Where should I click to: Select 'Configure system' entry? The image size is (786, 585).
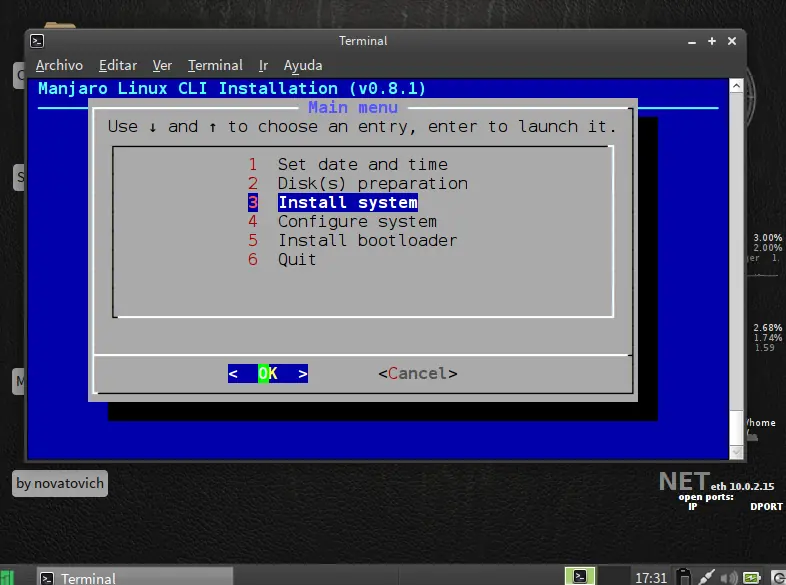click(357, 222)
